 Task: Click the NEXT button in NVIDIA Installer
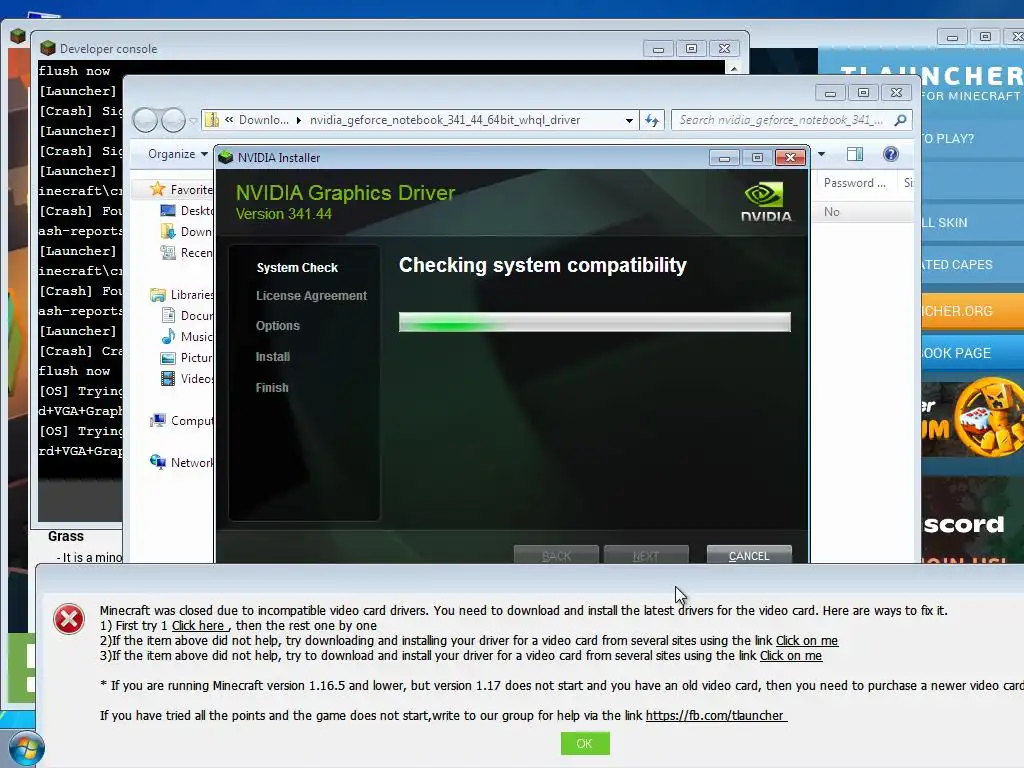[646, 555]
